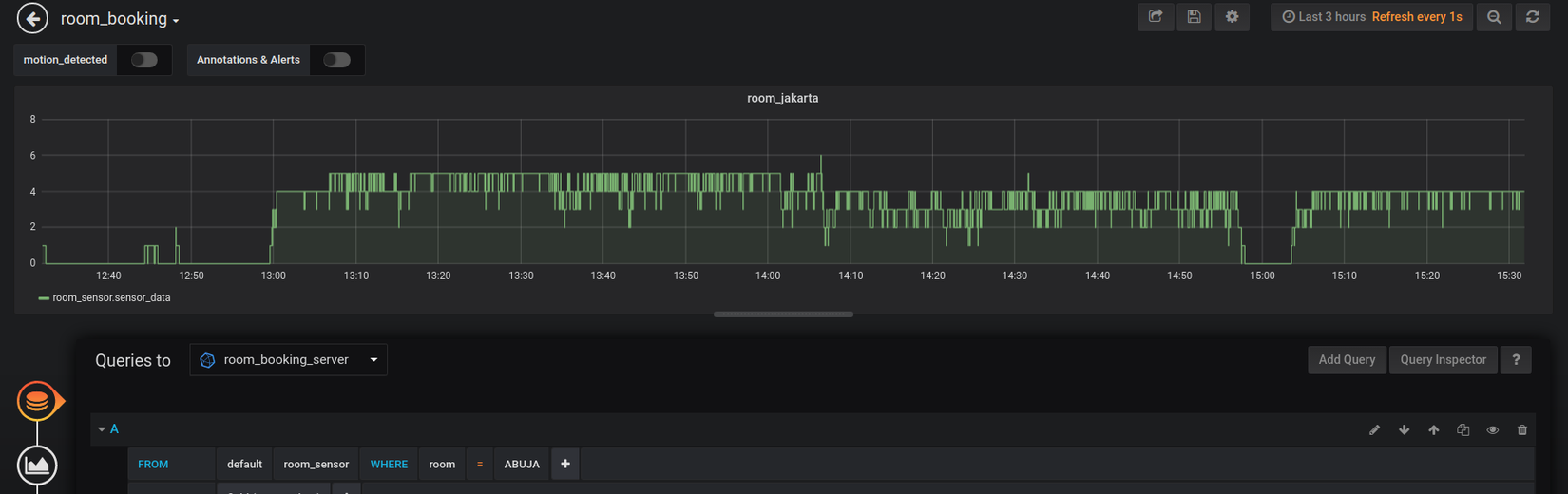The height and width of the screenshot is (494, 1568).
Task: Open the room_booking_server data source dropdown
Action: click(288, 360)
